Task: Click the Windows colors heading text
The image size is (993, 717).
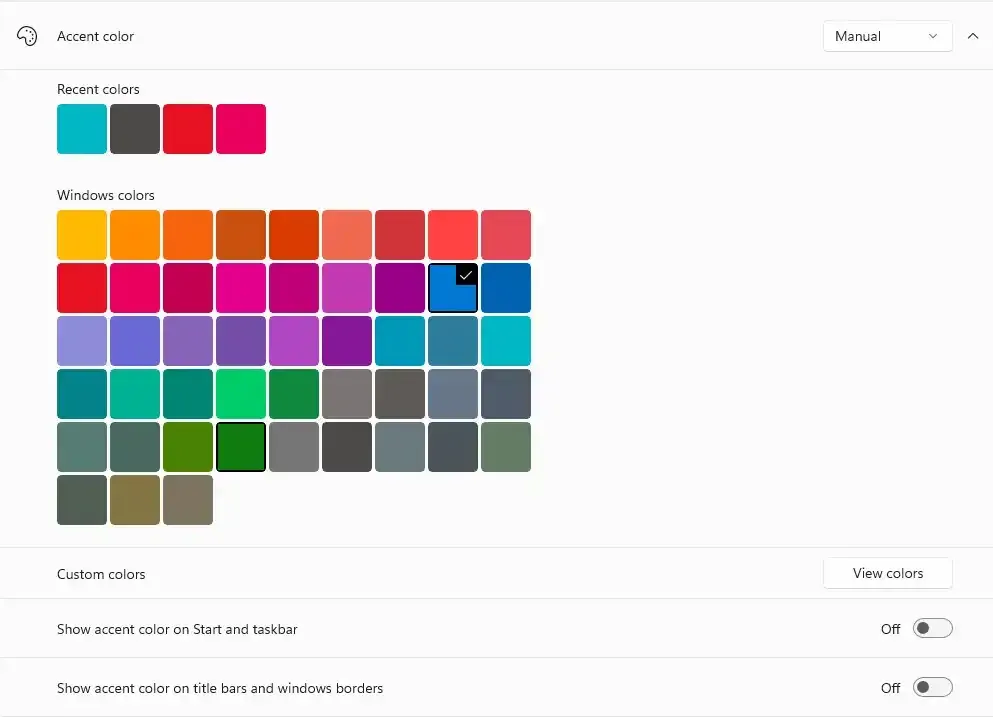Action: pyautogui.click(x=106, y=195)
